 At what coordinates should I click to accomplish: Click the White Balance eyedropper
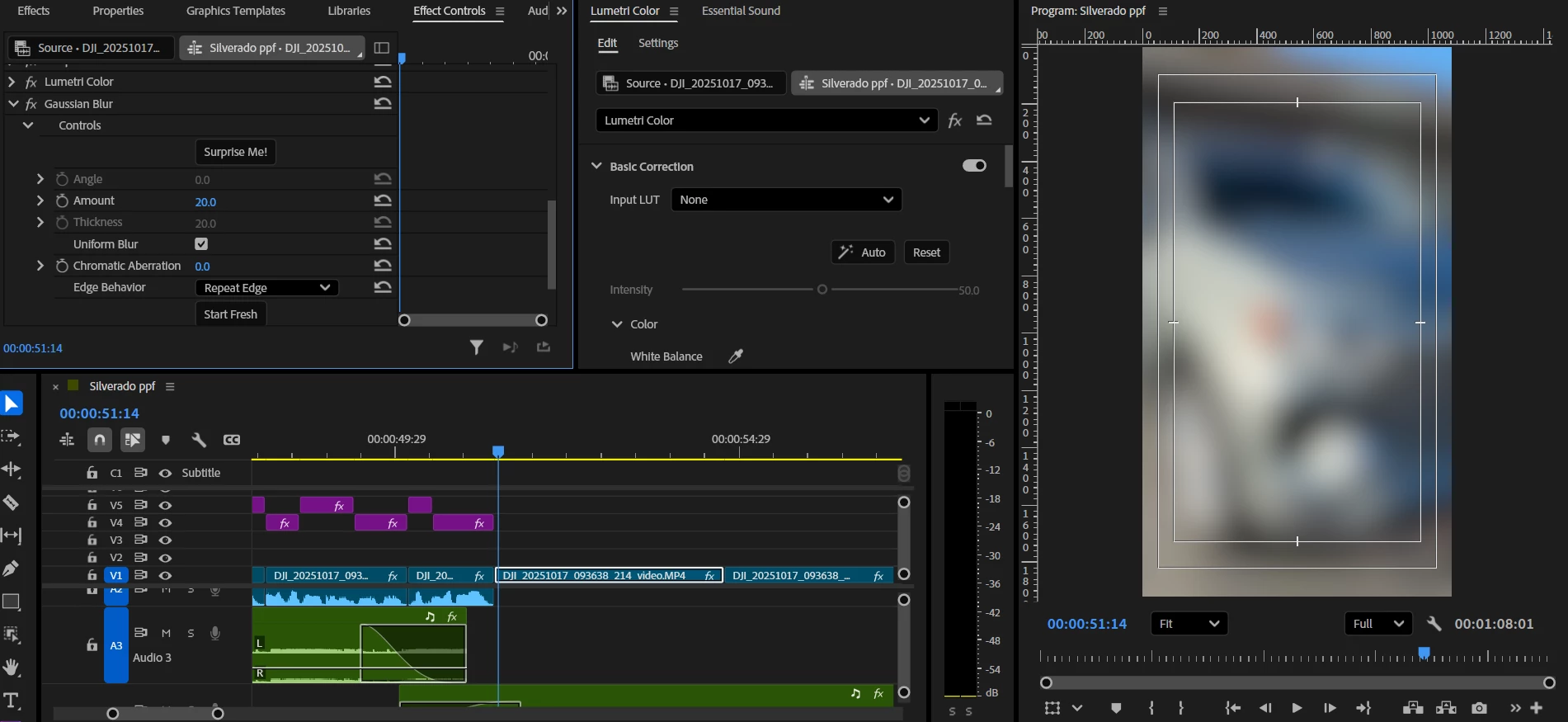coord(736,356)
